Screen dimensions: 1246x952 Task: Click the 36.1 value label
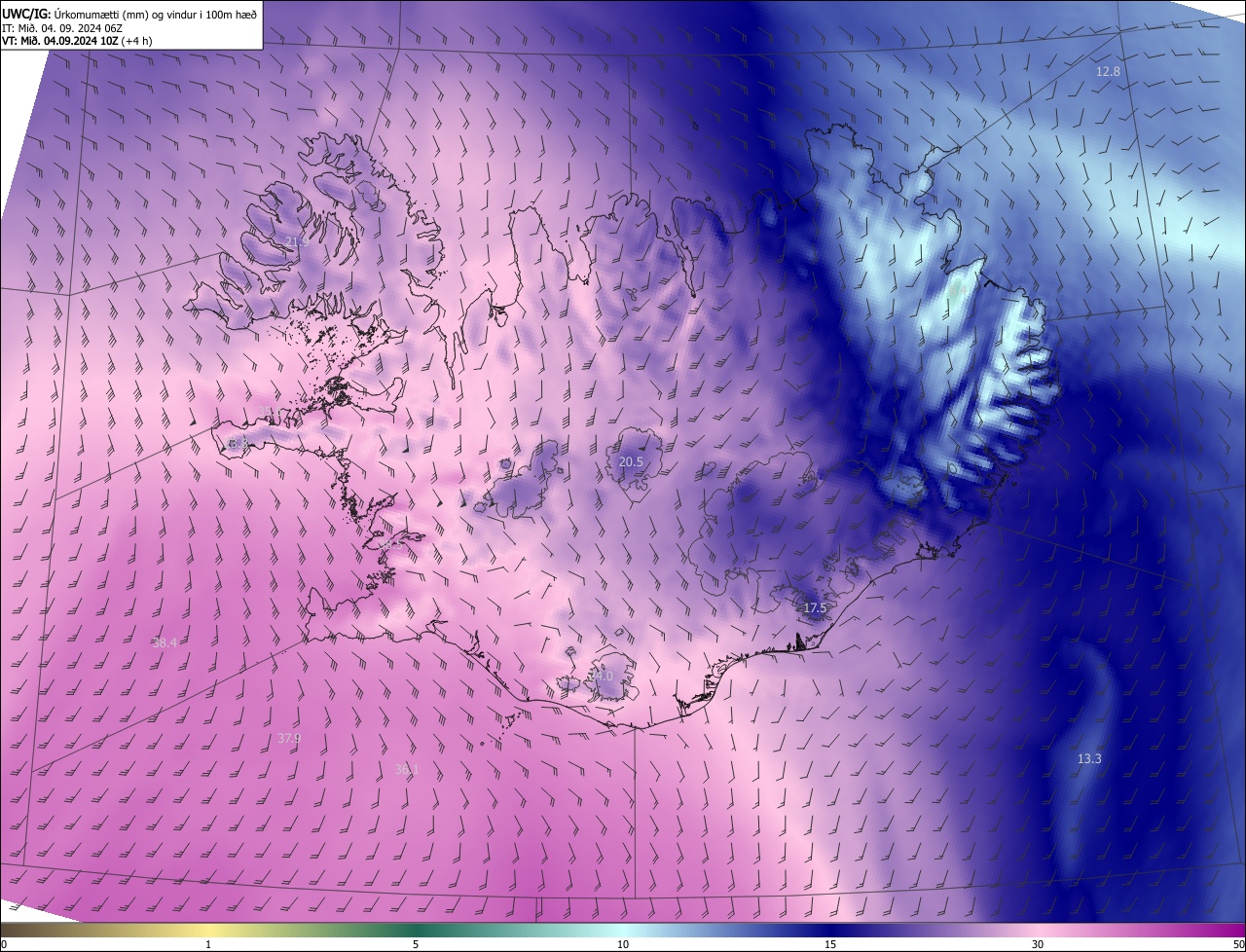407,769
